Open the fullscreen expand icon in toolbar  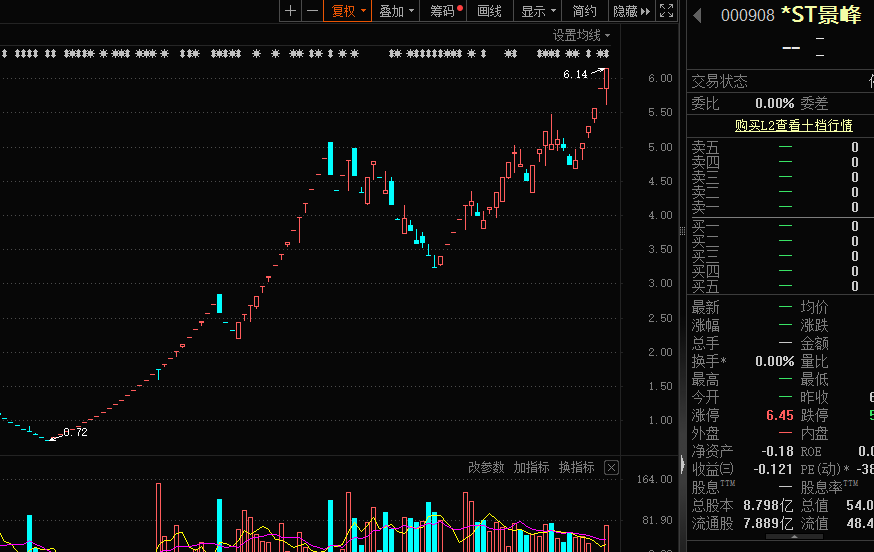[667, 11]
